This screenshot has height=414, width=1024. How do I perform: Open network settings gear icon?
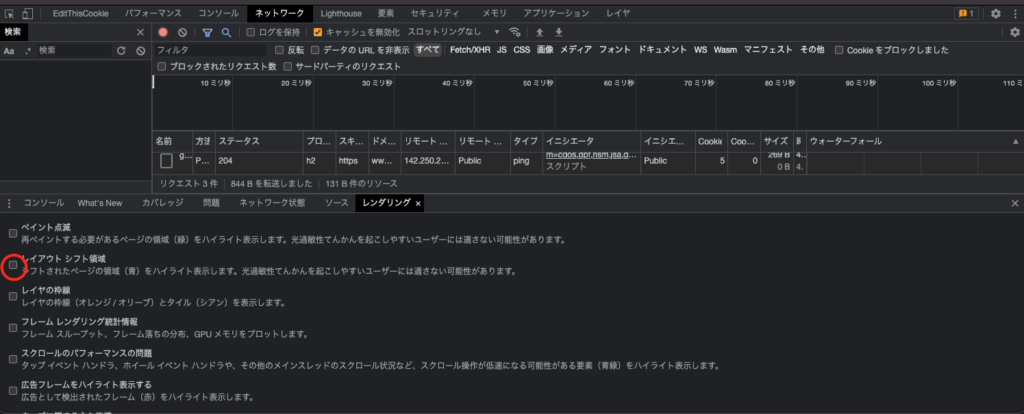point(1015,32)
